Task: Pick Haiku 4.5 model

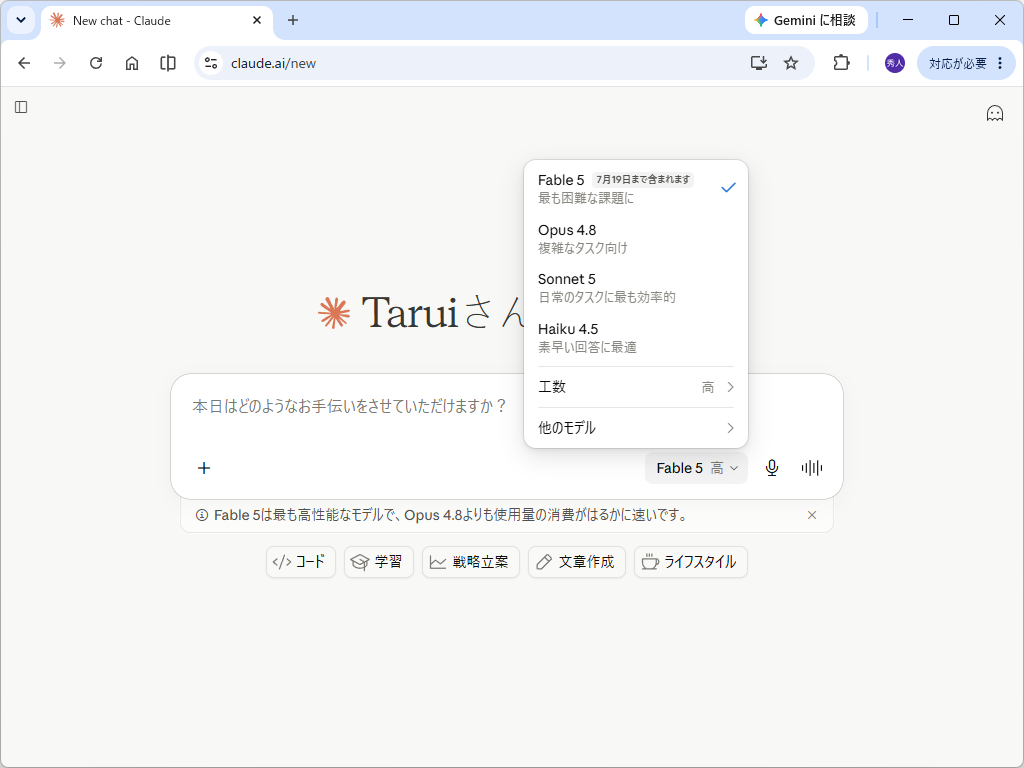Action: (636, 338)
